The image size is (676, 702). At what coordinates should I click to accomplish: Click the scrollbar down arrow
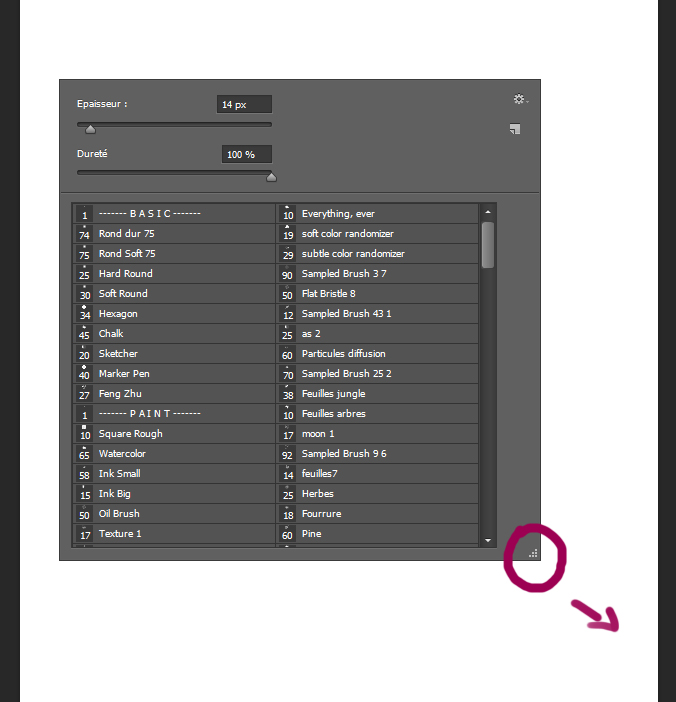pos(488,540)
